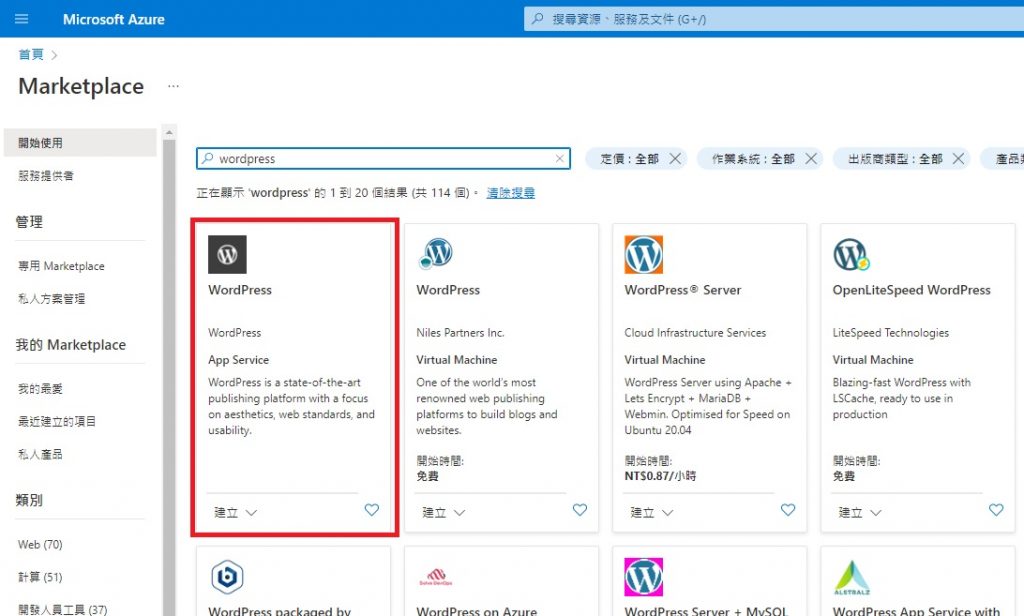The height and width of the screenshot is (616, 1024).
Task: Open the 出版商類型 : 全部 filter
Action: click(895, 159)
